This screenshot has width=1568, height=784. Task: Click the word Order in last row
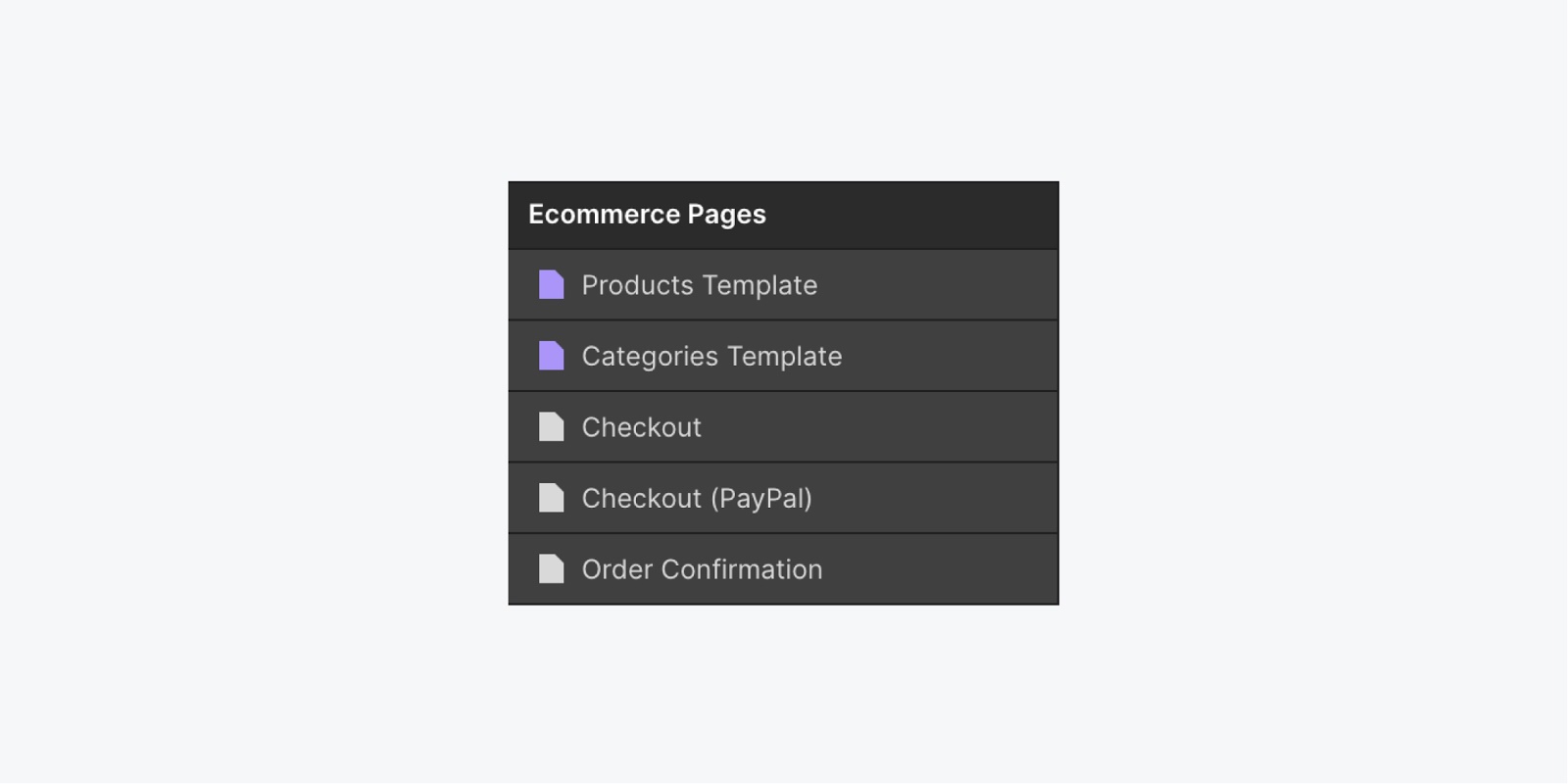coord(617,569)
